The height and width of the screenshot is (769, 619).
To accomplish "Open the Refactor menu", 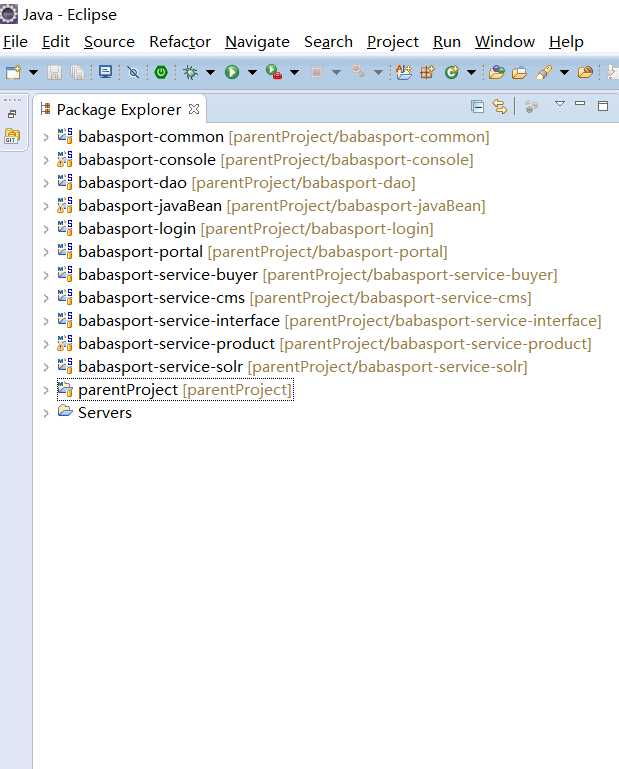I will click(x=180, y=42).
